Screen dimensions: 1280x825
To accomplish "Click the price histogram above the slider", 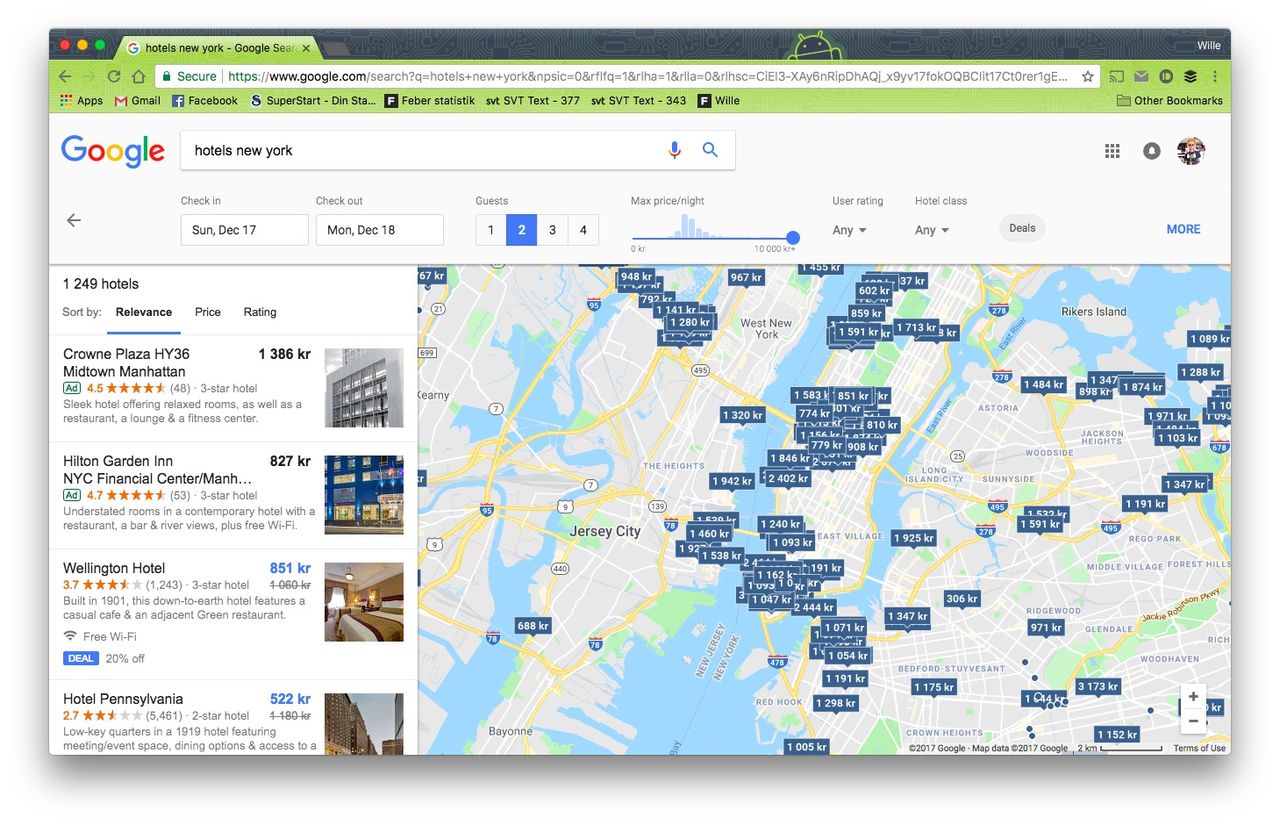I will 700,226.
